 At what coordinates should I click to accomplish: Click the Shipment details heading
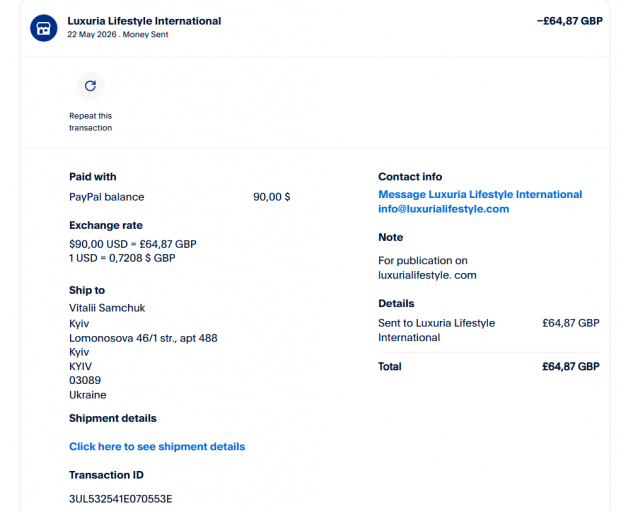tap(112, 419)
